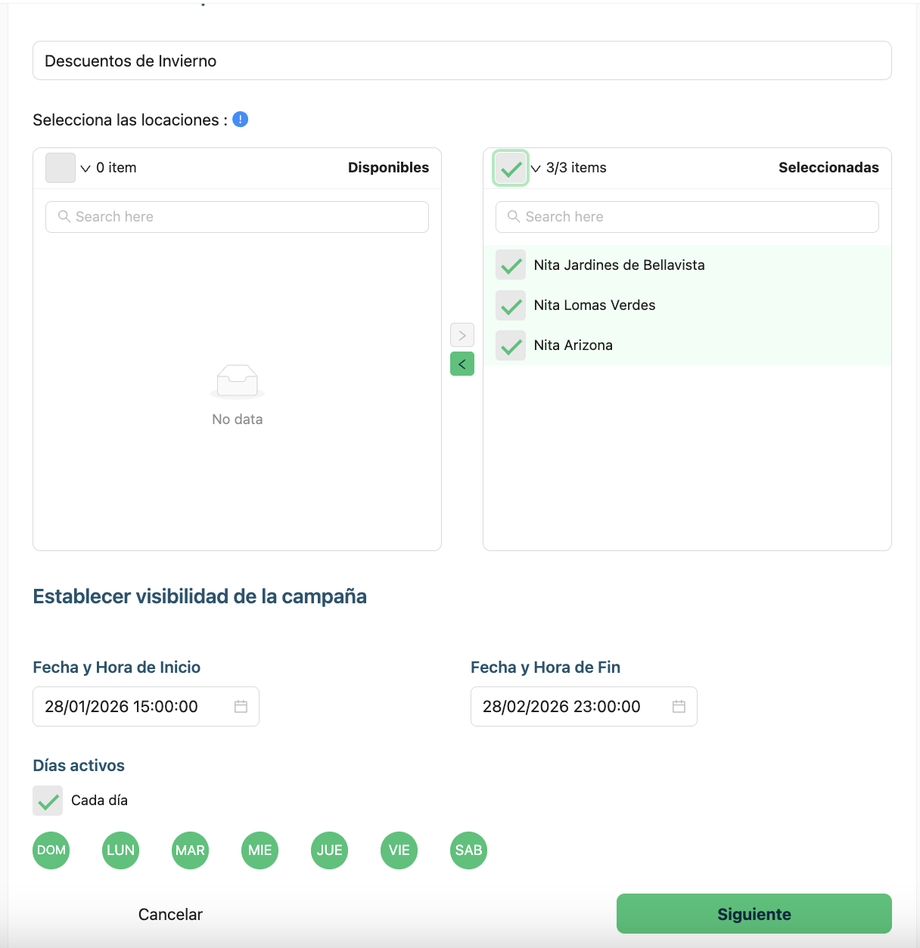The width and height of the screenshot is (920, 948).
Task: Click the calendar icon in start date field
Action: [241, 706]
